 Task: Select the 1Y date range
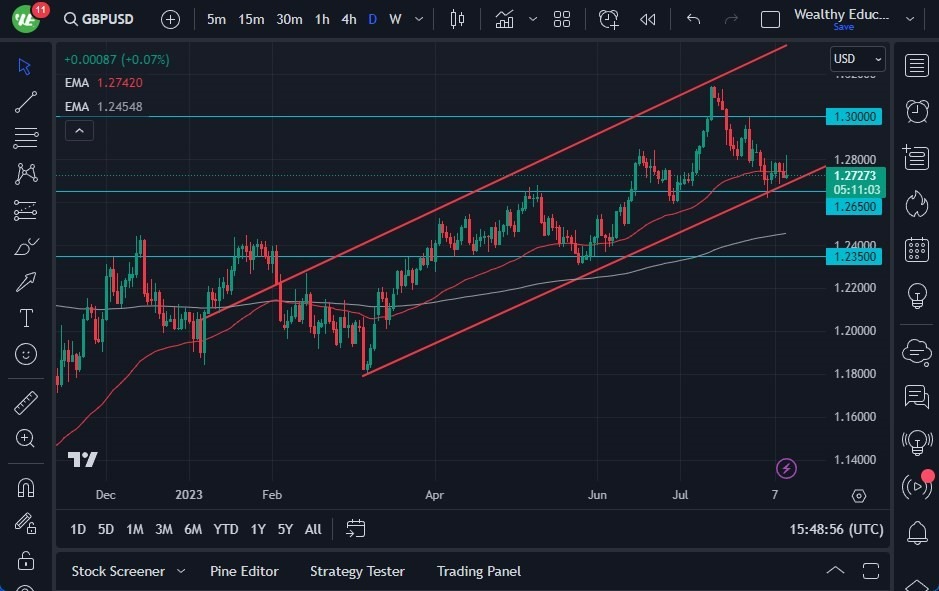[x=257, y=529]
